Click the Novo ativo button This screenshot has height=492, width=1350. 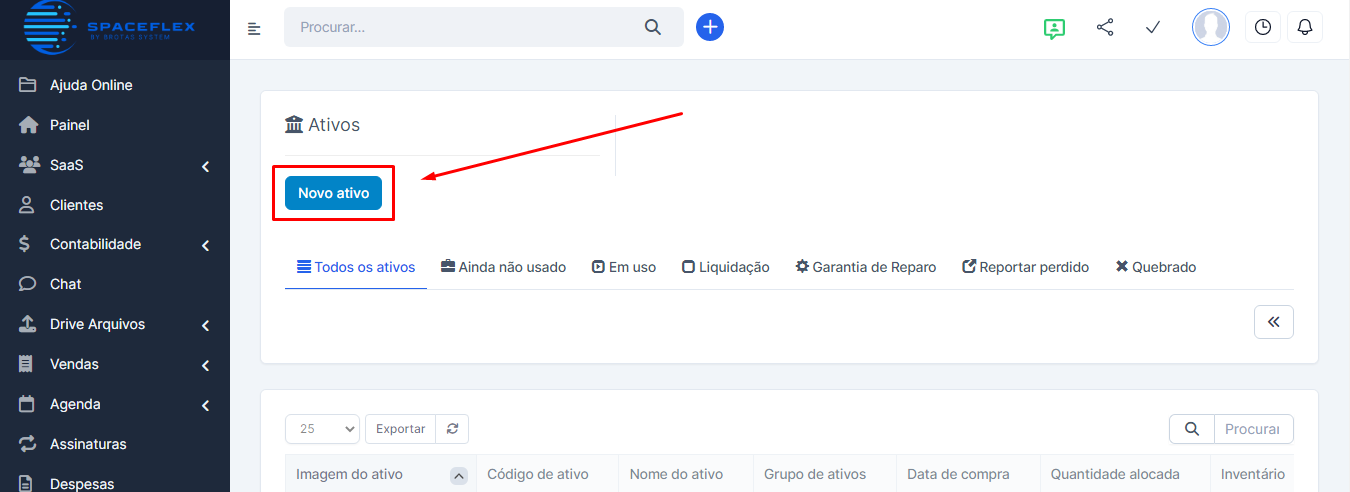(333, 193)
